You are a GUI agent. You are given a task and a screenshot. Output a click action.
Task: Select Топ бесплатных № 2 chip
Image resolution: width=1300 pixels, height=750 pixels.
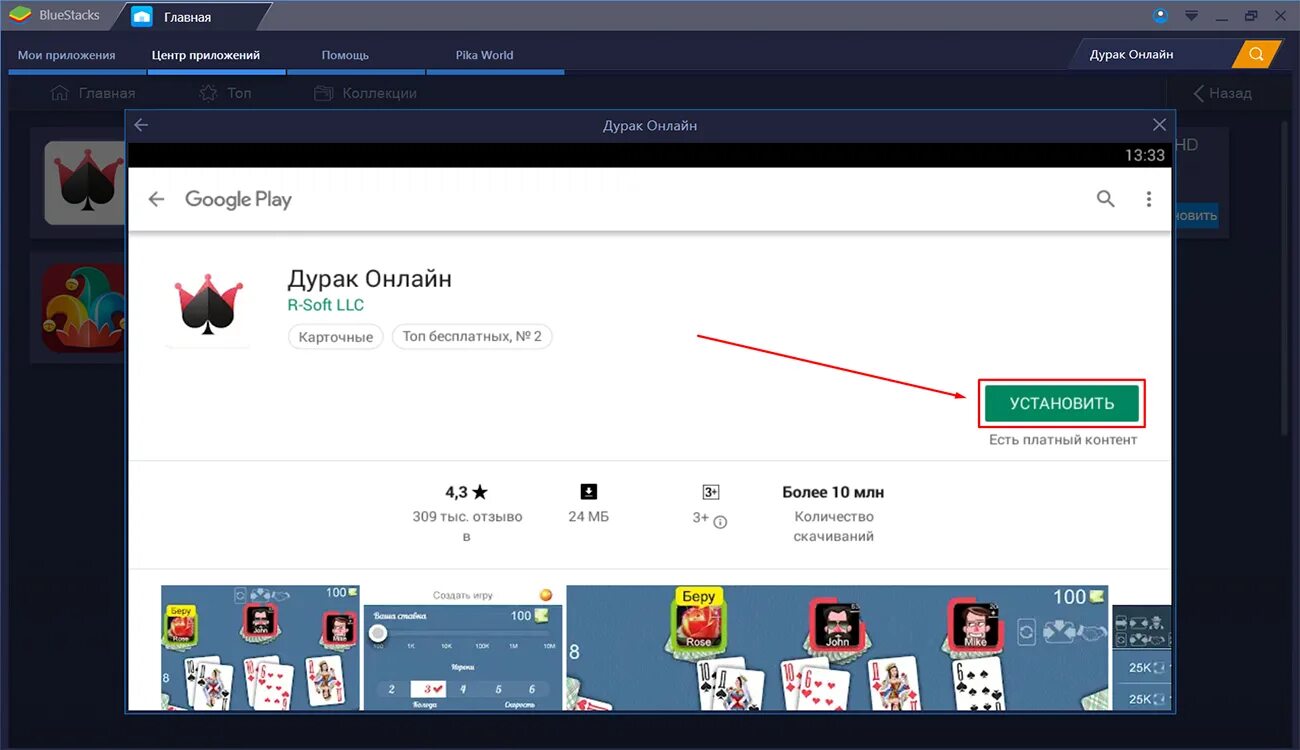pyautogui.click(x=472, y=337)
